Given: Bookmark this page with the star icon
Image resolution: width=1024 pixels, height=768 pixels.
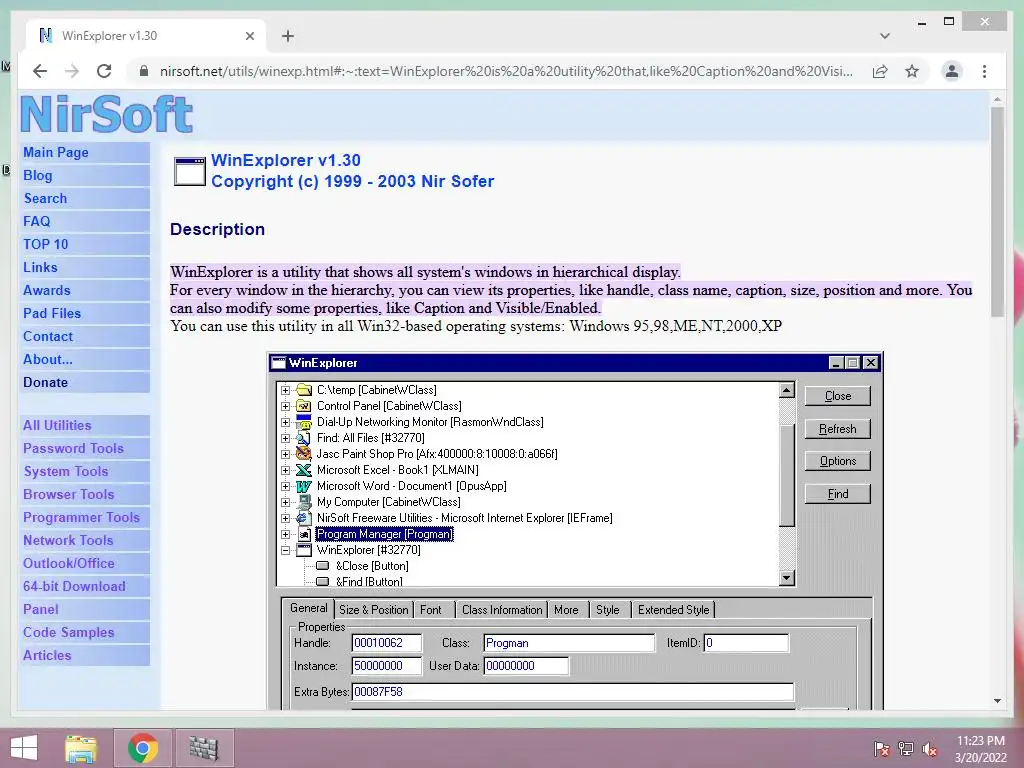Looking at the screenshot, I should coord(912,71).
